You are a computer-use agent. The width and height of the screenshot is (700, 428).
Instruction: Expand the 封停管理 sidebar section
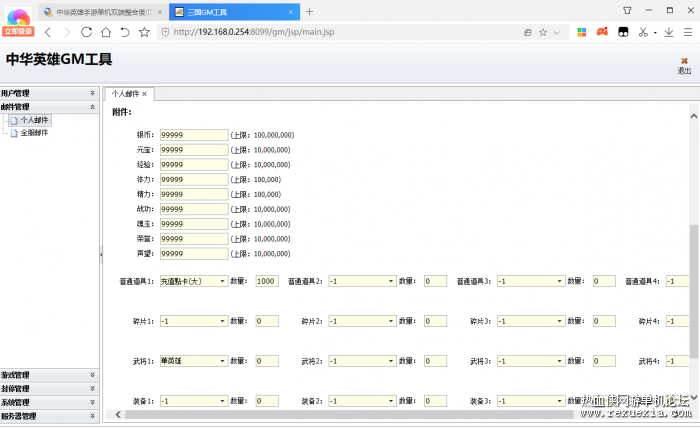[x=50, y=389]
